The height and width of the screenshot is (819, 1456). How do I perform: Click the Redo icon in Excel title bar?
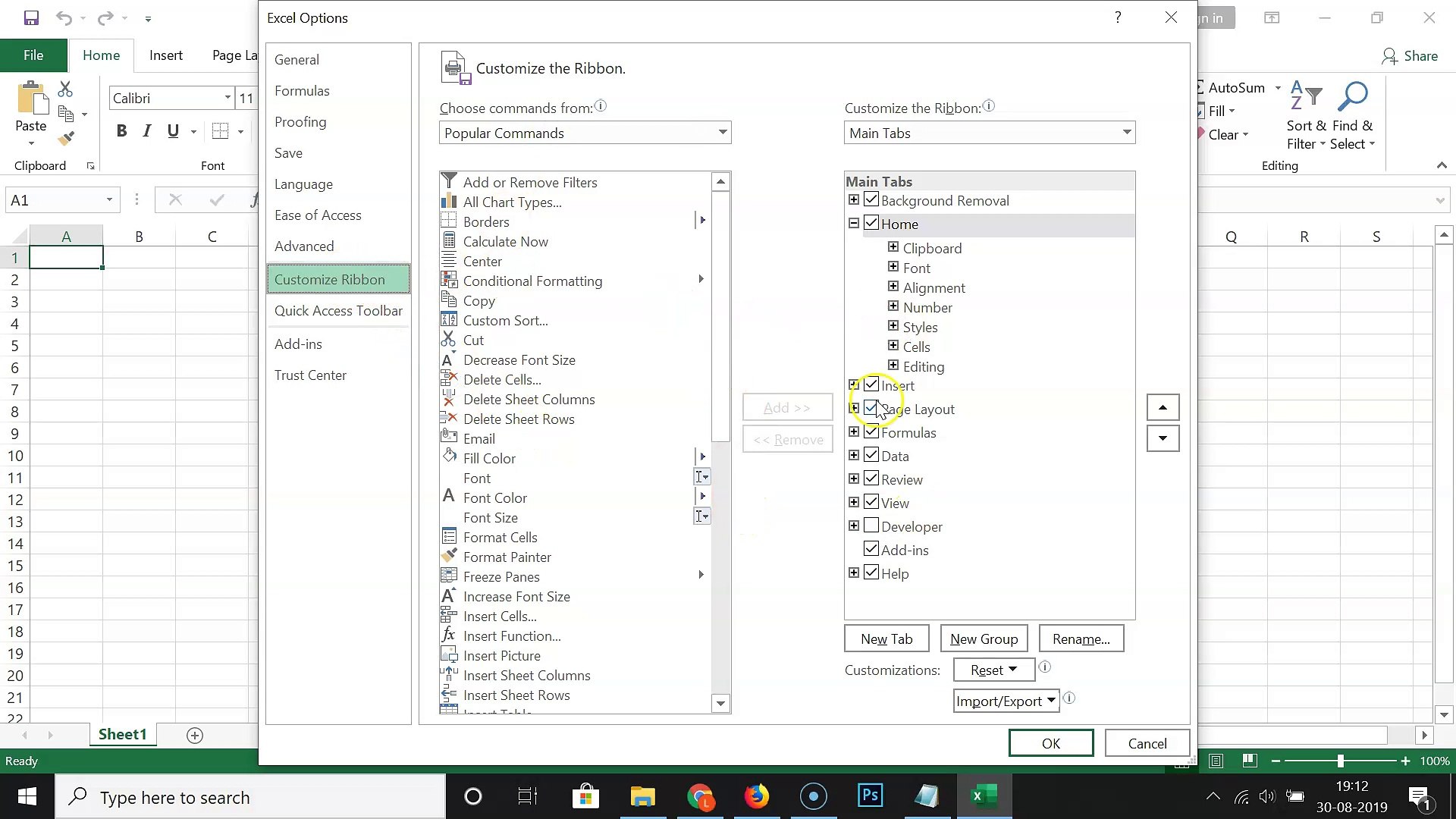pyautogui.click(x=105, y=18)
